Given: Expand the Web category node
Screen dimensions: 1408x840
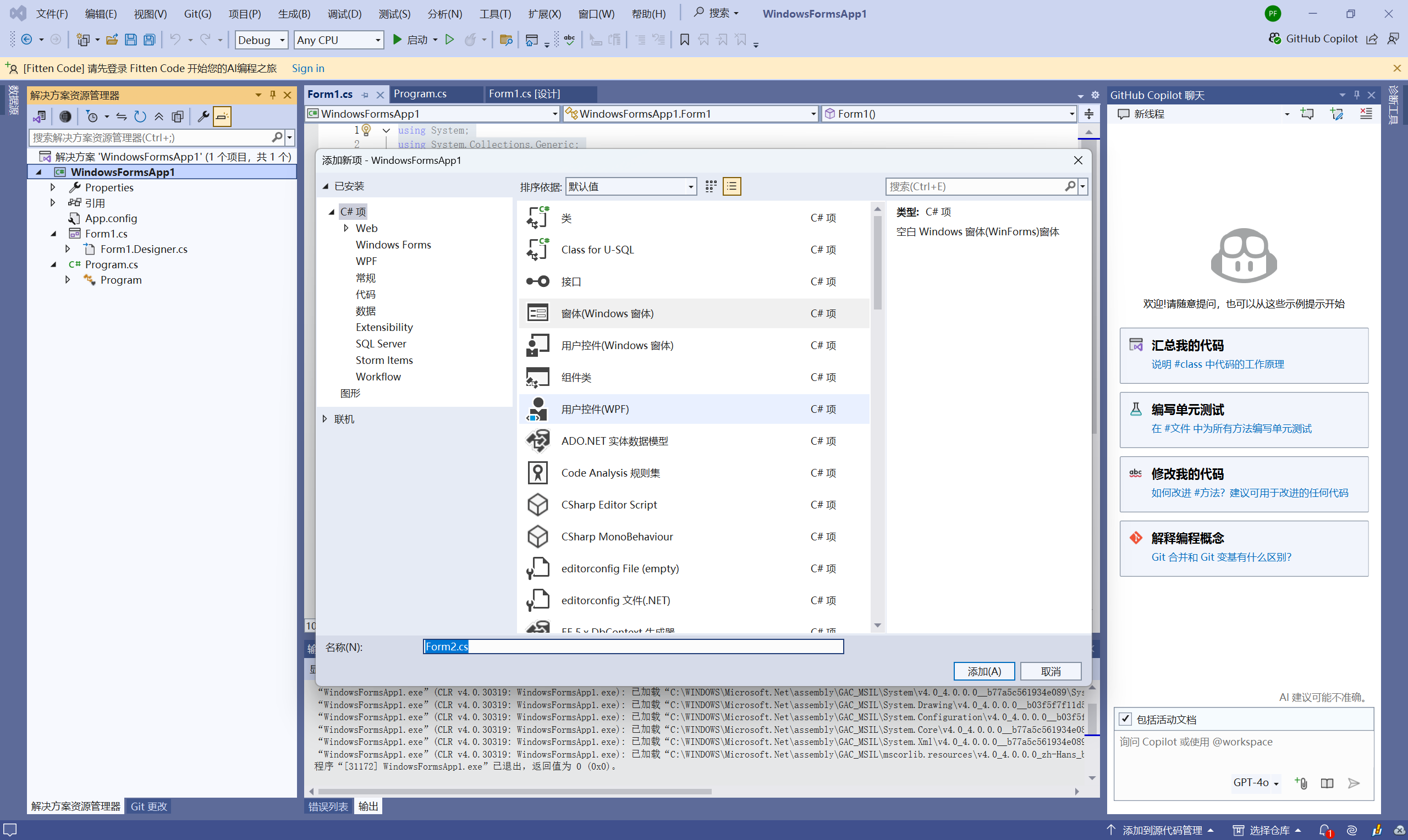Looking at the screenshot, I should coord(346,228).
